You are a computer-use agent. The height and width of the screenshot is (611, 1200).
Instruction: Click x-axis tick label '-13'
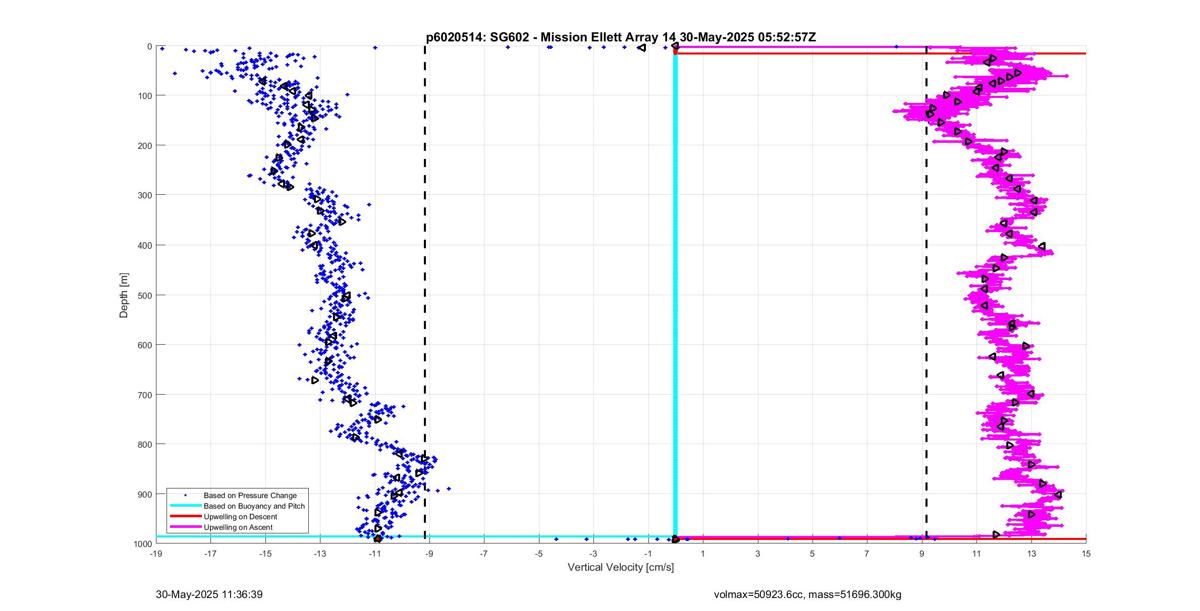point(320,553)
